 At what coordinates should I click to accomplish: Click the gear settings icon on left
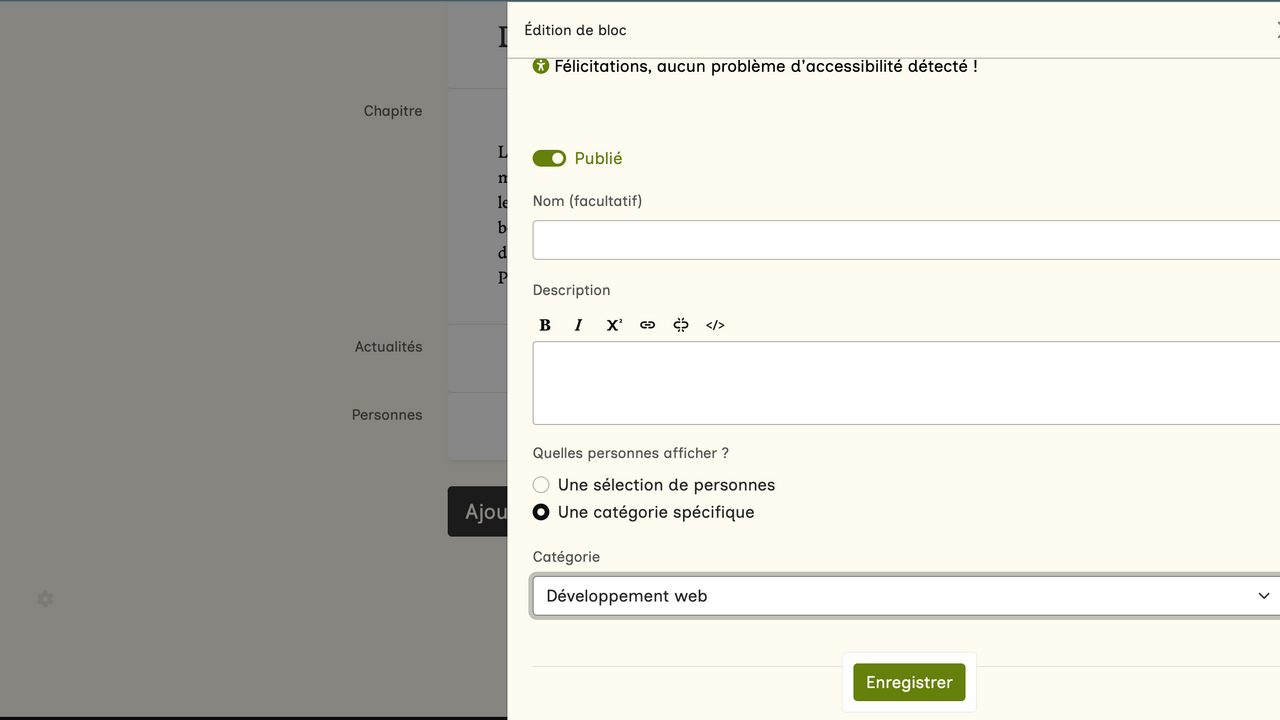[x=45, y=599]
